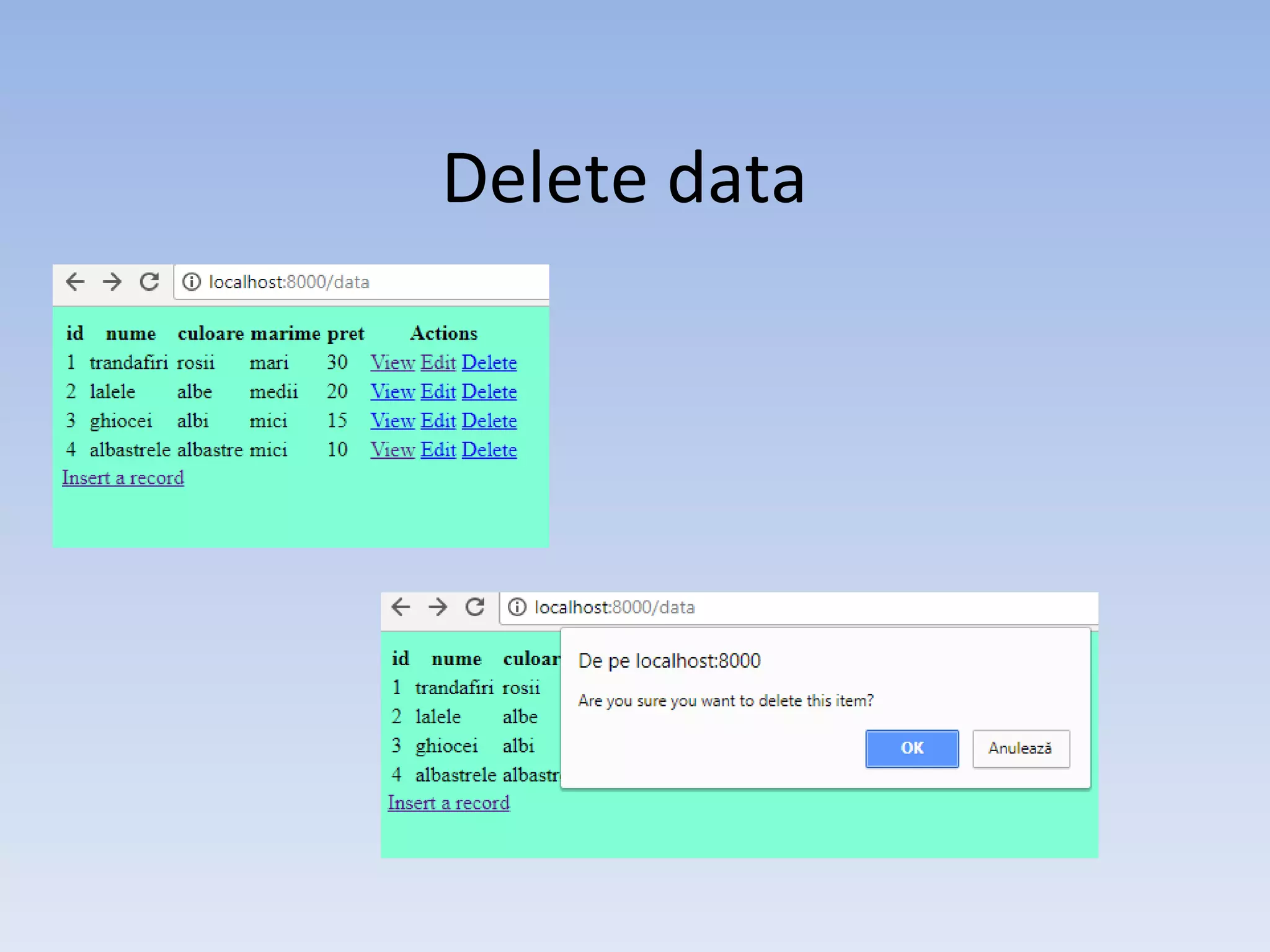1270x952 pixels.
Task: Click Insert a record in lower page
Action: tap(449, 803)
